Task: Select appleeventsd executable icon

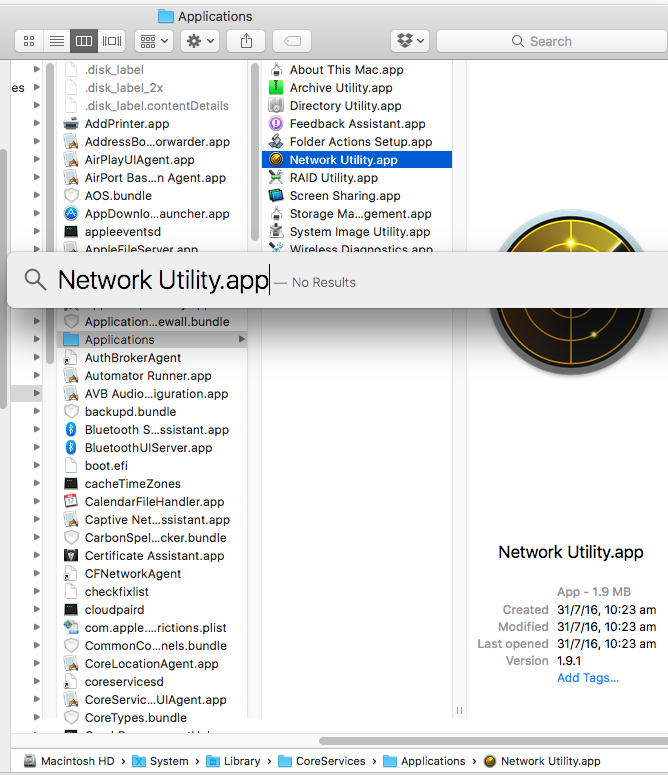Action: [x=71, y=231]
